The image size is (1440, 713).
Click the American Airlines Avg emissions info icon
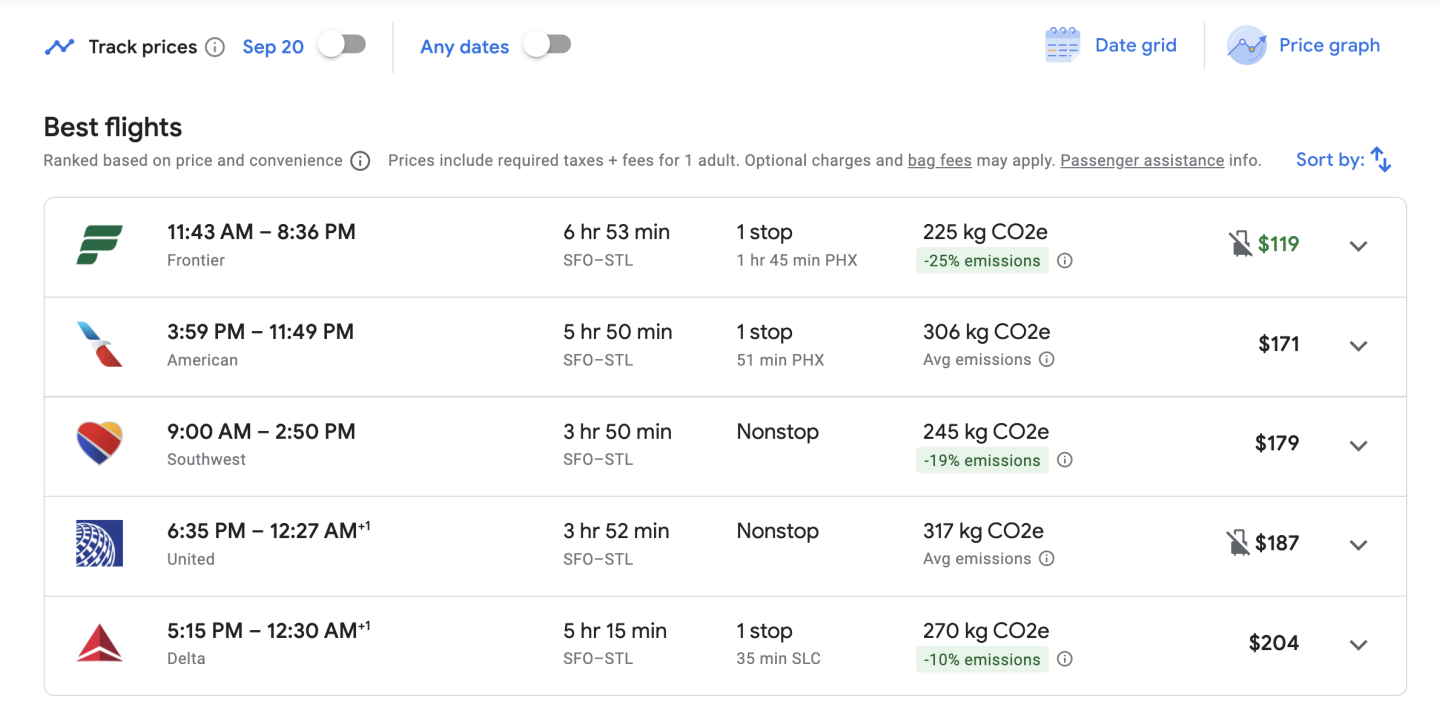point(1046,360)
